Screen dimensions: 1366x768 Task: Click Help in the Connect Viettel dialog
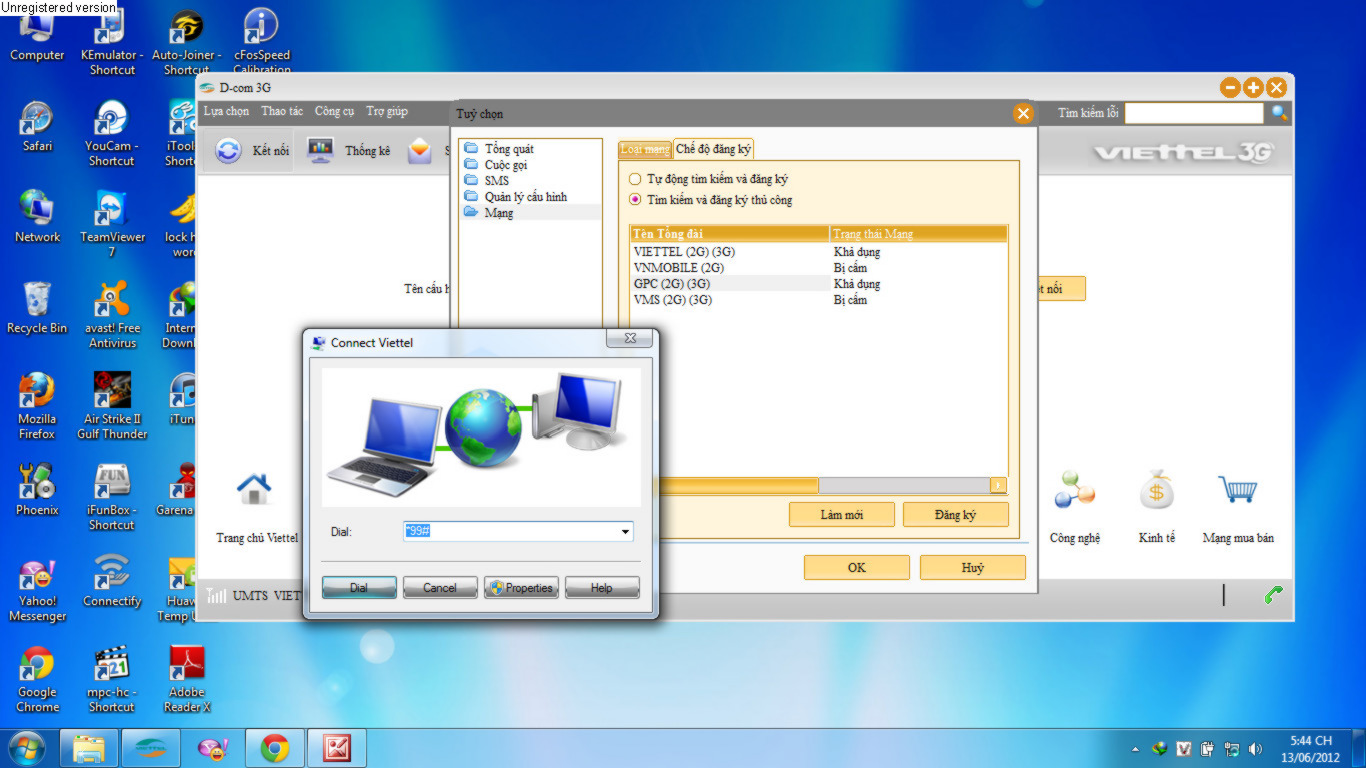click(x=602, y=588)
